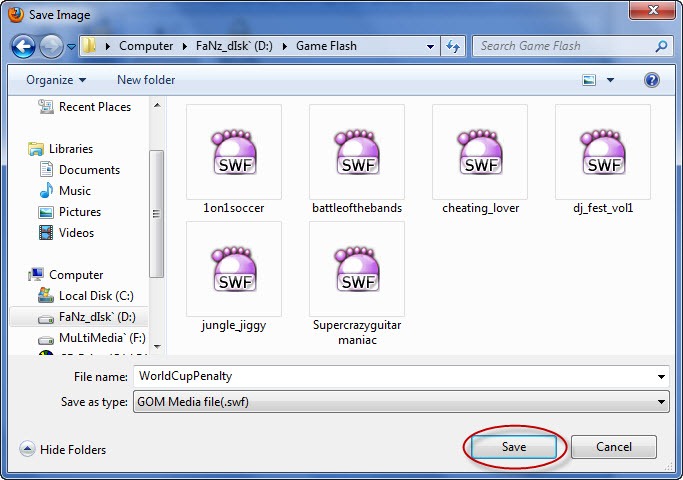Click the refresh icon beside address bar
The width and height of the screenshot is (683, 480).
pos(453,46)
